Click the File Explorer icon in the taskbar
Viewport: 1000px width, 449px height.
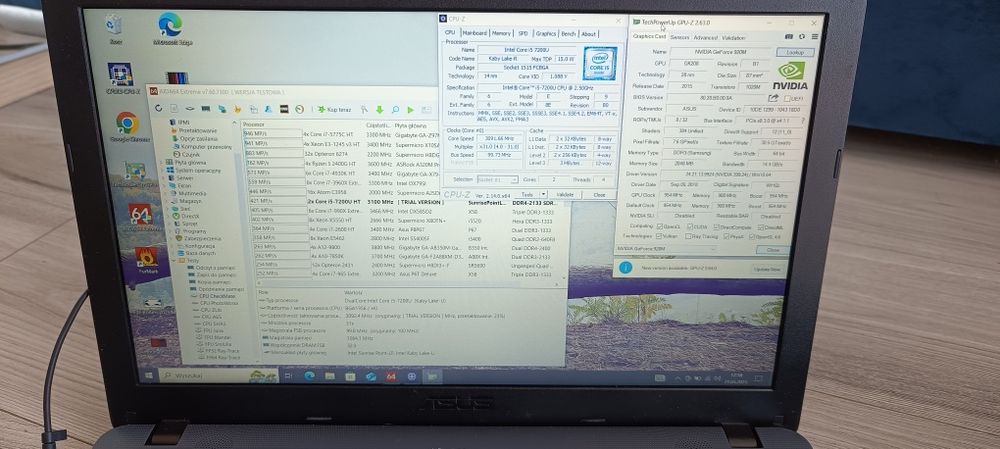tap(329, 376)
